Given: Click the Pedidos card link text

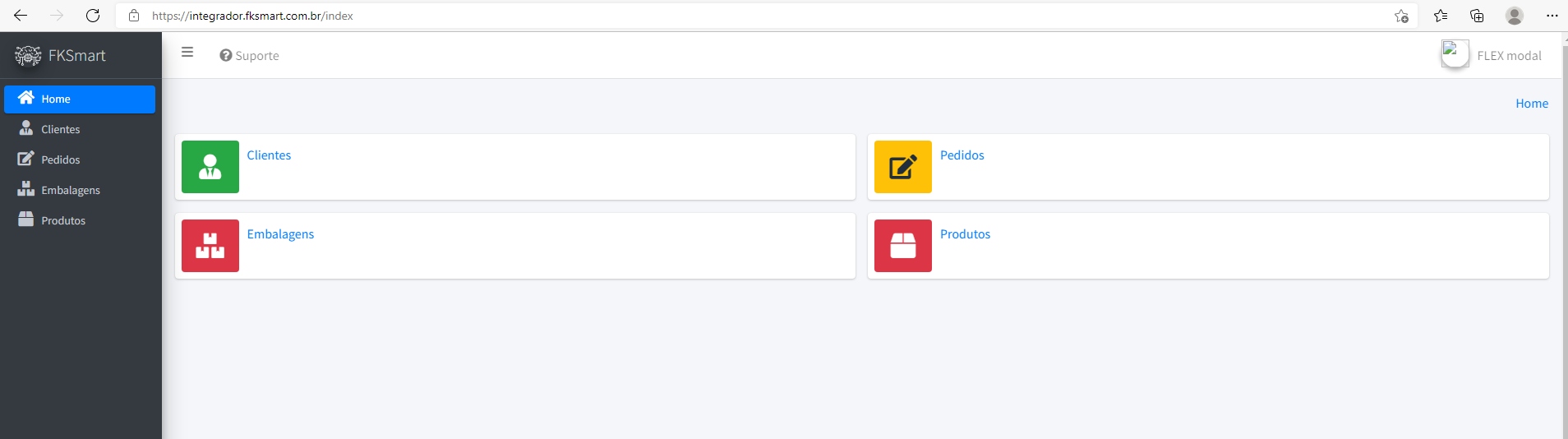Looking at the screenshot, I should point(962,155).
